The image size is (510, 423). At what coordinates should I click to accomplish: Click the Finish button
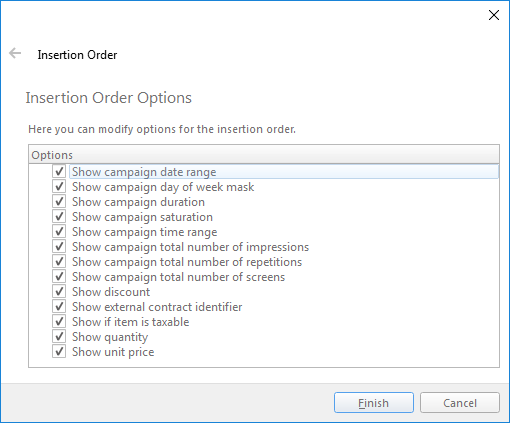click(374, 403)
